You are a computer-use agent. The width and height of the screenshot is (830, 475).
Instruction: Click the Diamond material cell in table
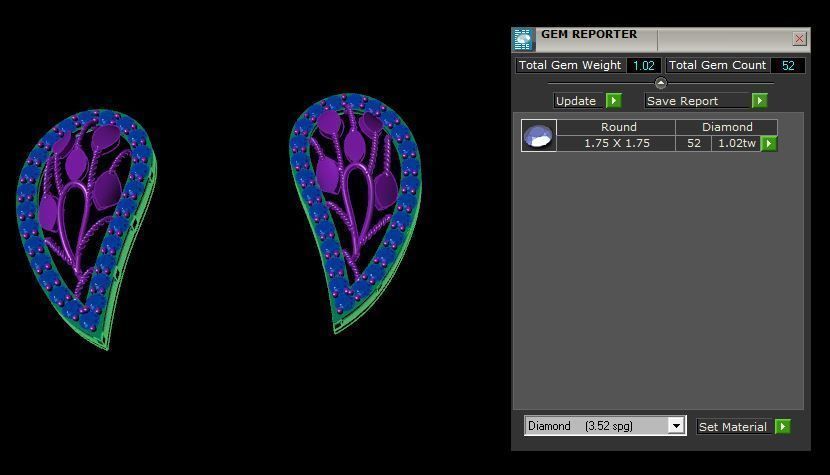coord(727,127)
